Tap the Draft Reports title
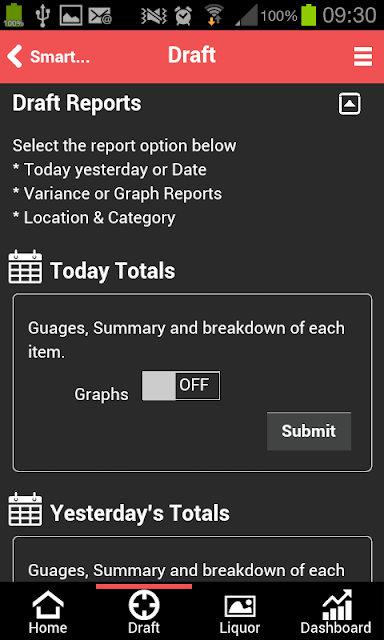384x640 pixels. (x=77, y=103)
